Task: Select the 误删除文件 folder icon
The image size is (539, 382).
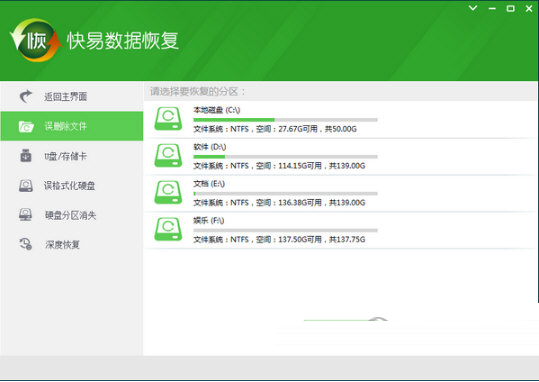Action: pyautogui.click(x=26, y=126)
